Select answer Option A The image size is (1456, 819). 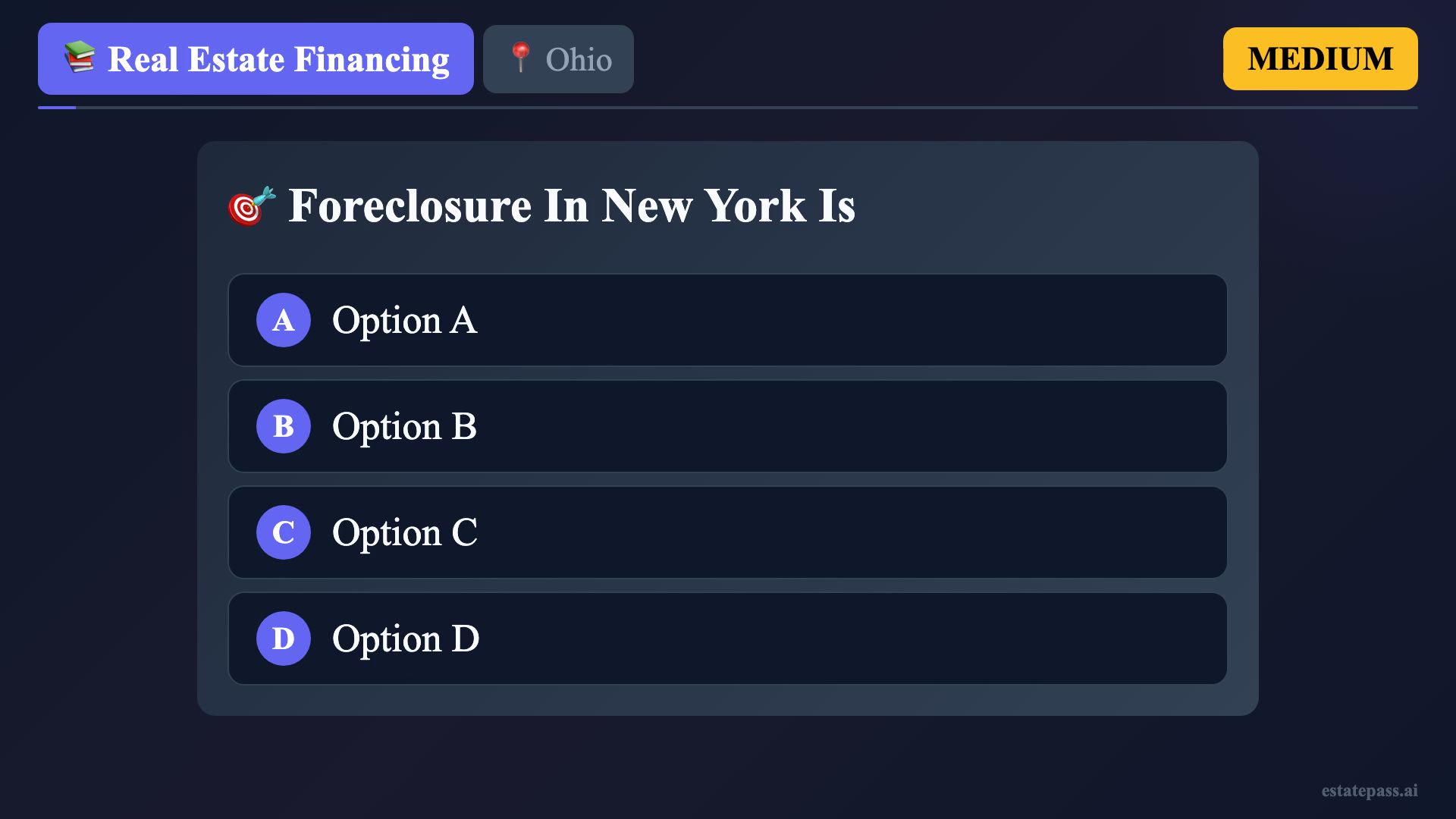(x=728, y=320)
